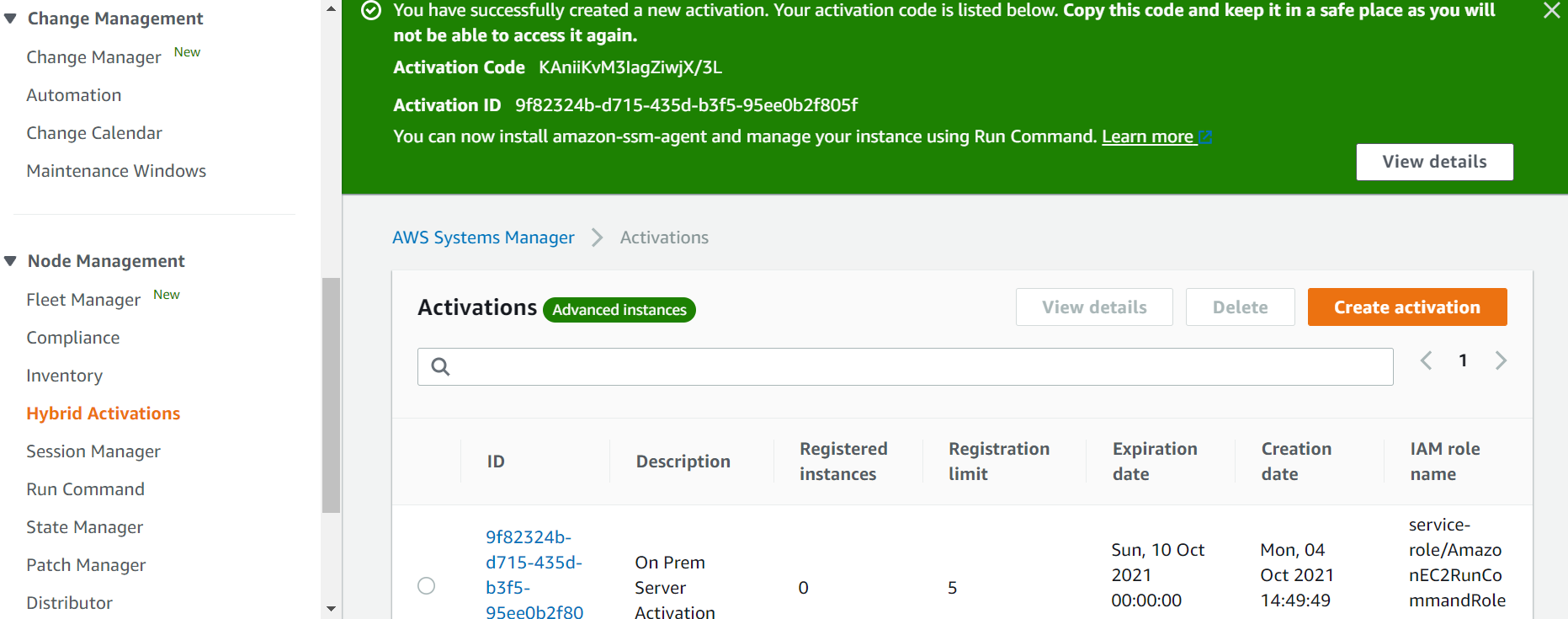Click the Activations breadcrumb text
Viewport: 1568px width, 619px height.
click(664, 237)
